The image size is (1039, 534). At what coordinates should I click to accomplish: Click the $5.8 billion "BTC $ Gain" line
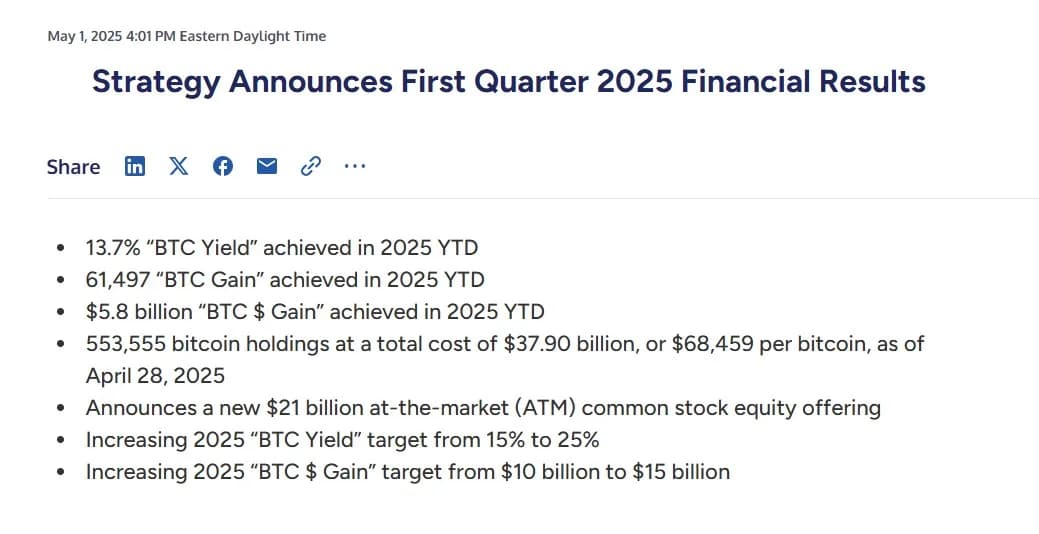[x=315, y=311]
